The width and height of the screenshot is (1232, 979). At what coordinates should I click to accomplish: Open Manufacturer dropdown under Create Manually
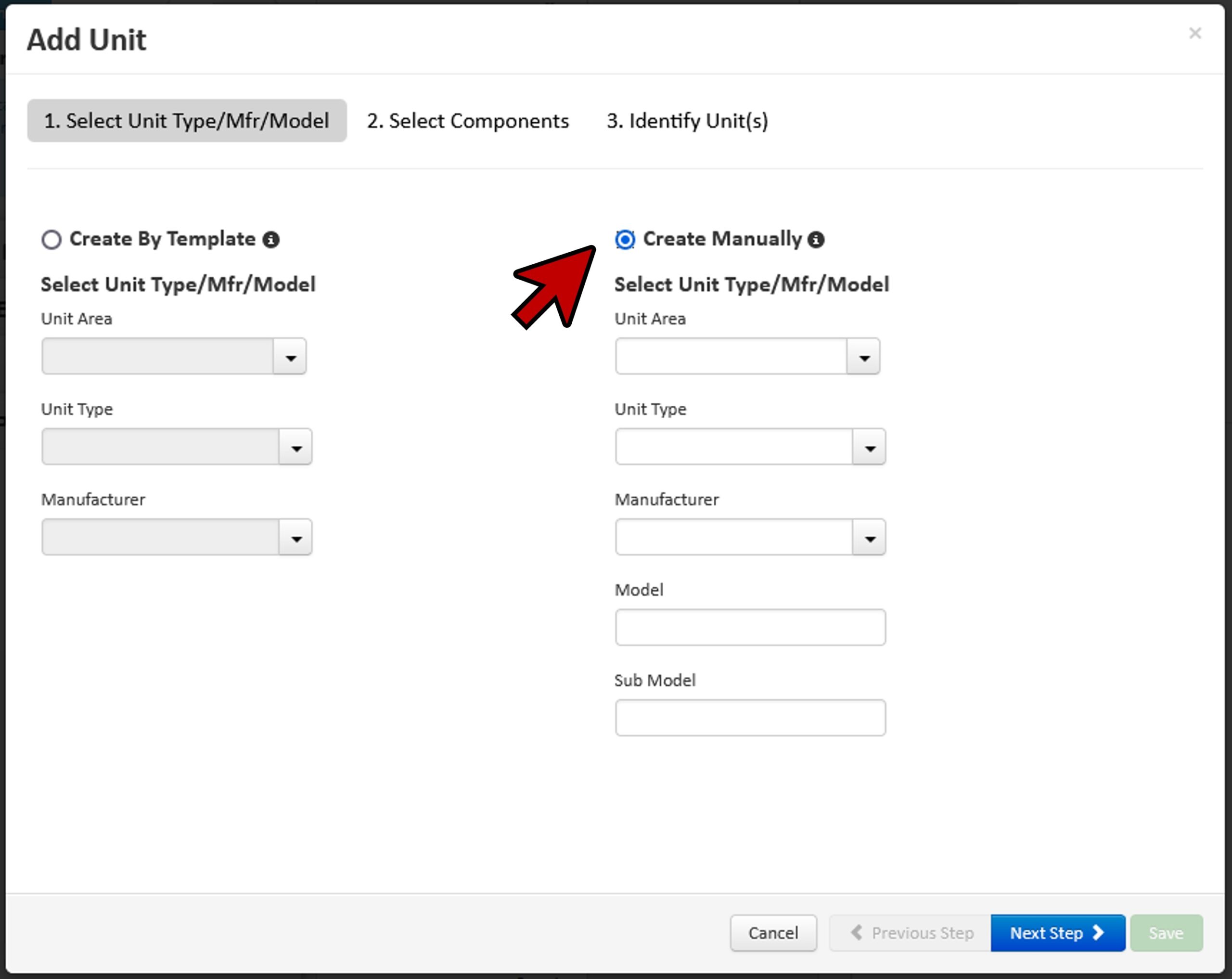tap(869, 537)
